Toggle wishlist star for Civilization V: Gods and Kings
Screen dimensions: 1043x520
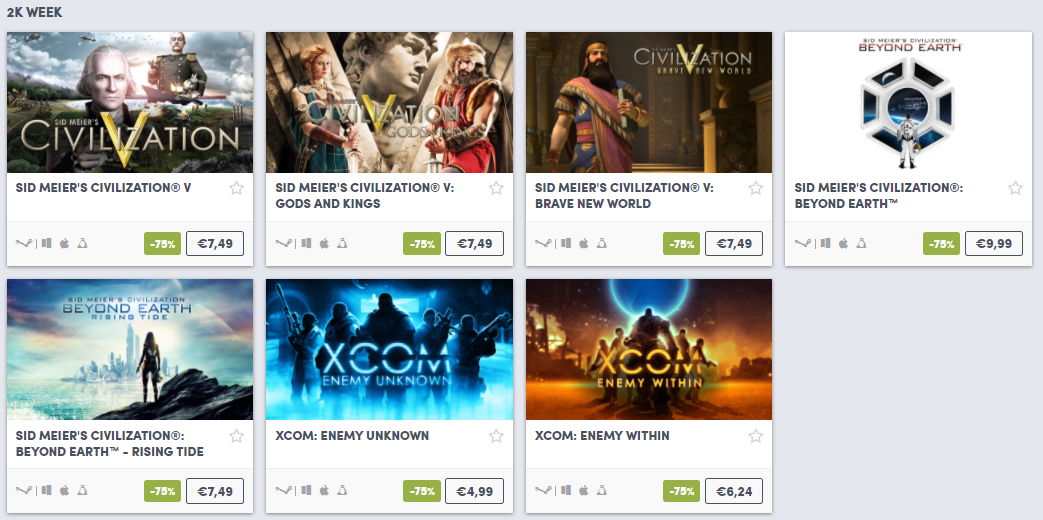(x=496, y=188)
